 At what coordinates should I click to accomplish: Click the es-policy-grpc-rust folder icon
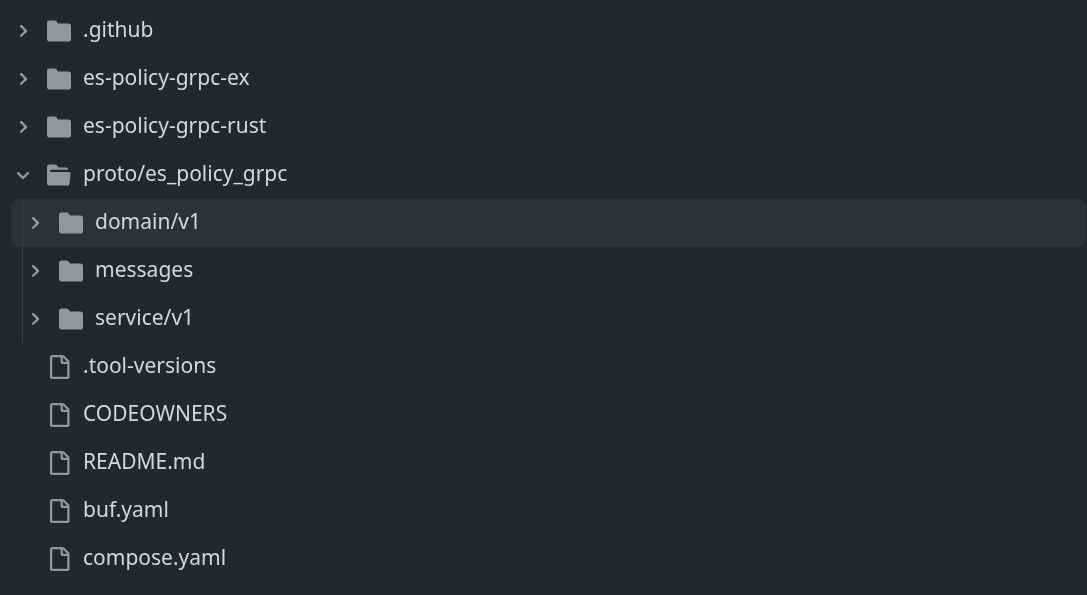(59, 126)
